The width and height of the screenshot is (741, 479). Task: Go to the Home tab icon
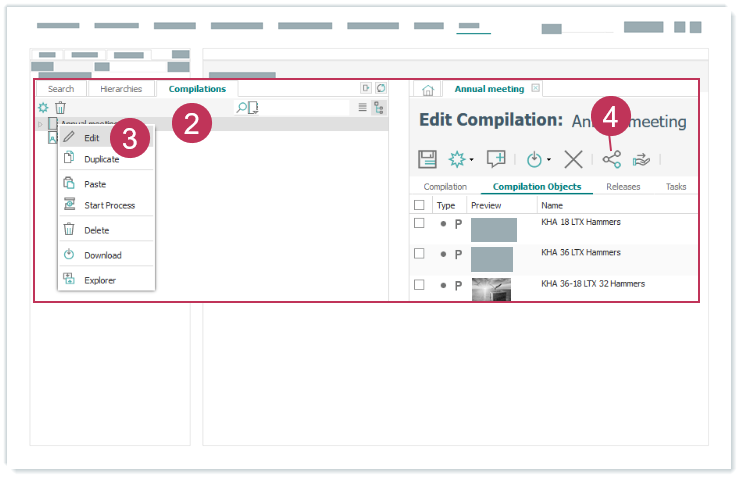(x=427, y=90)
